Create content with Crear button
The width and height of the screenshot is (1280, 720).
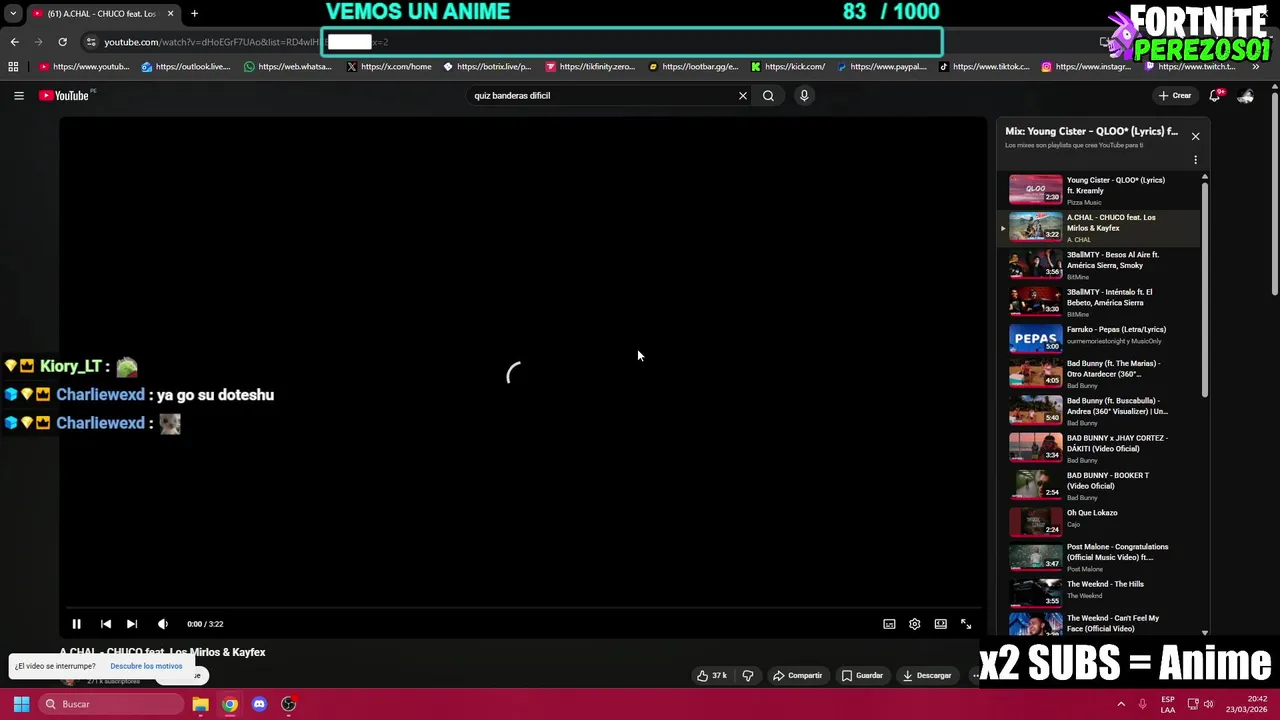pos(1175,96)
